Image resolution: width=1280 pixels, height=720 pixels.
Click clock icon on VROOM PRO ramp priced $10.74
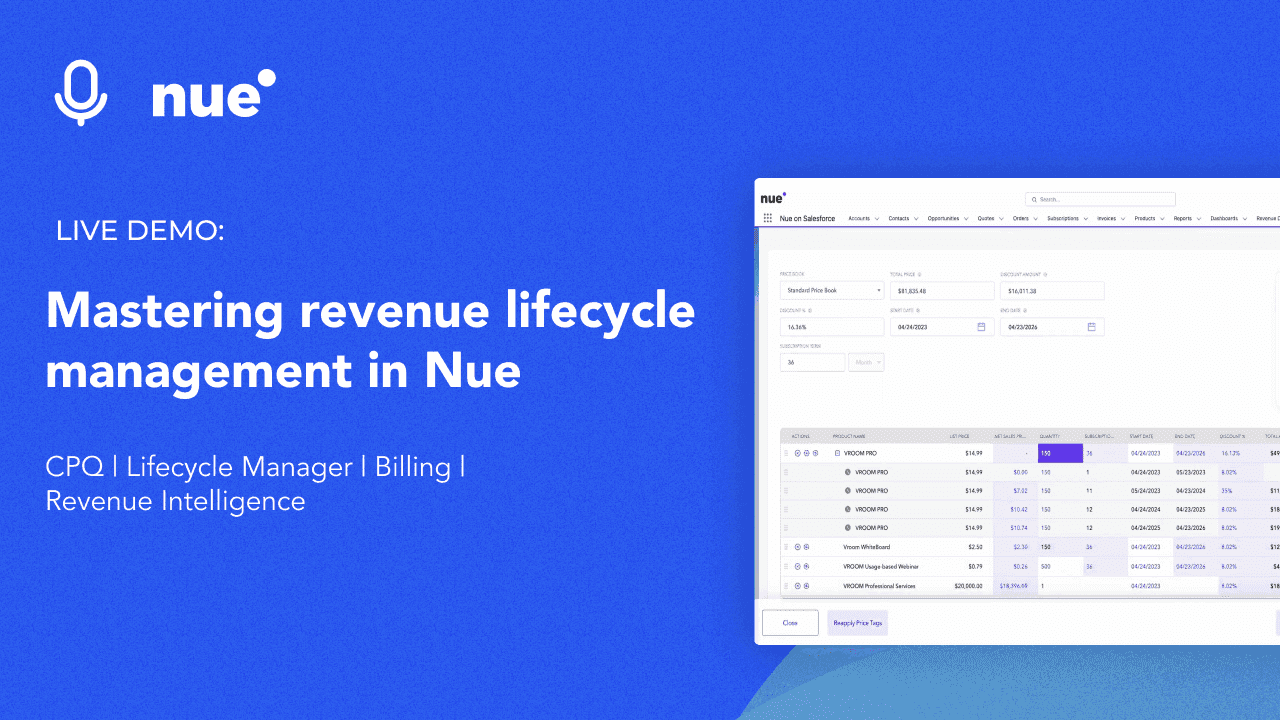(847, 528)
